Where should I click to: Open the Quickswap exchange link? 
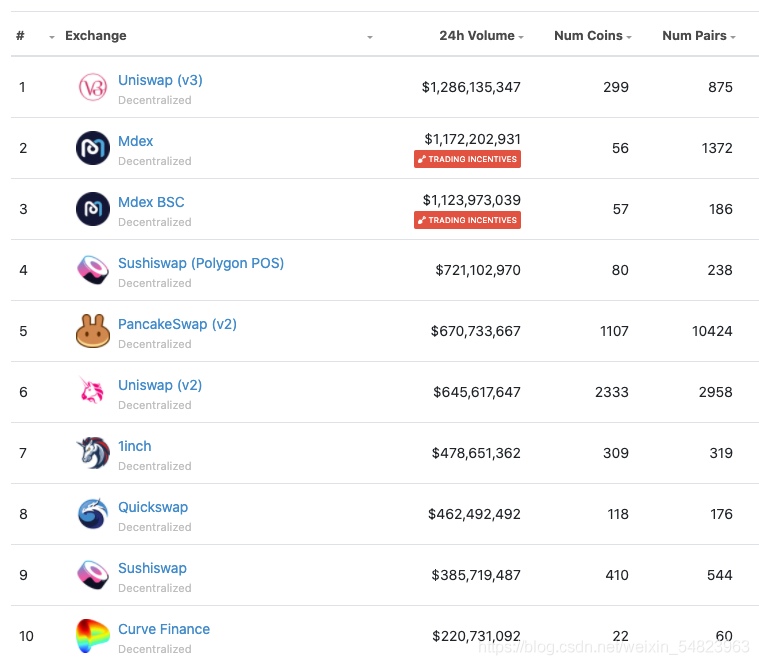153,507
